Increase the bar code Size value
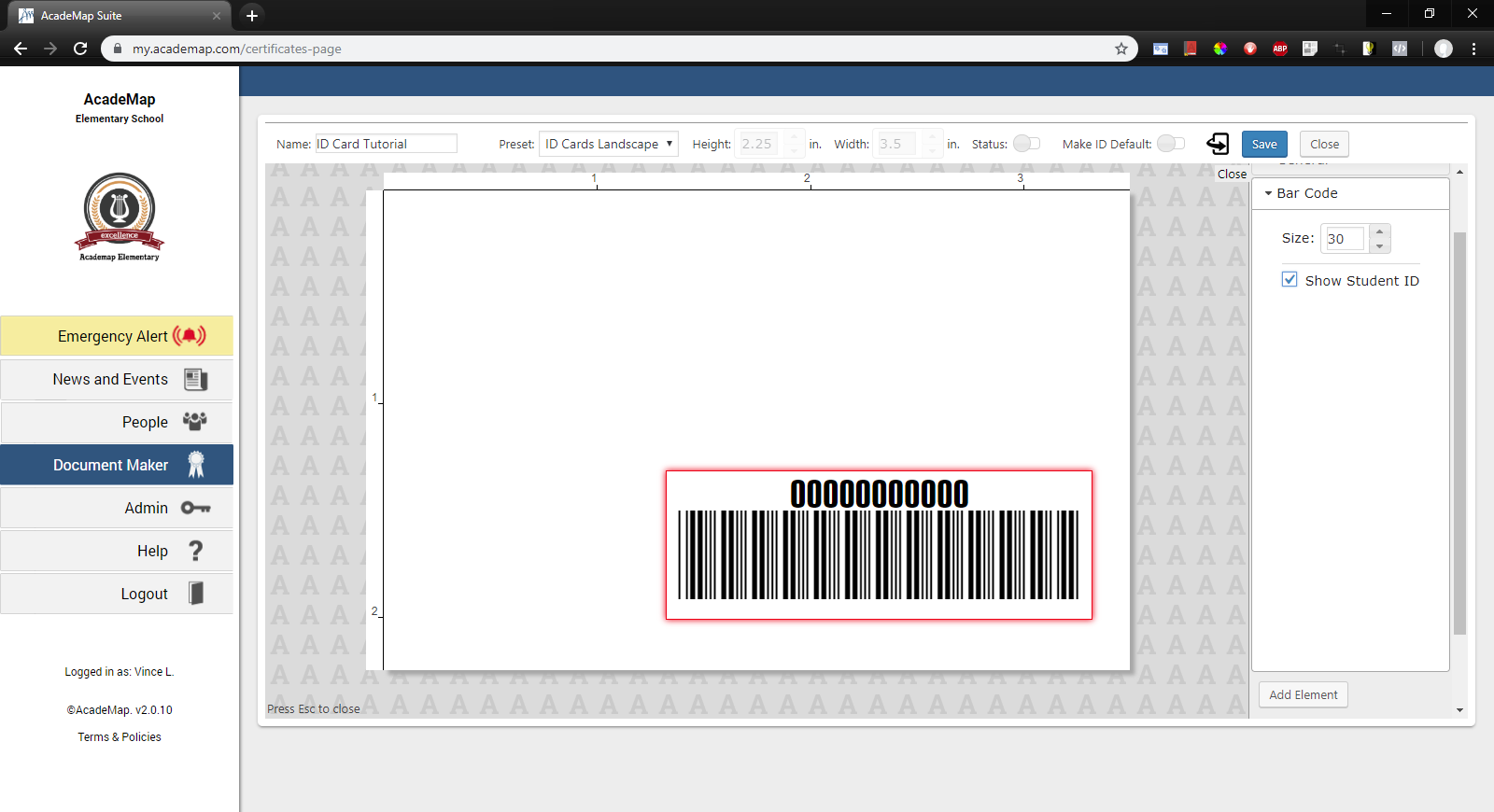The height and width of the screenshot is (812, 1494). tap(1379, 231)
